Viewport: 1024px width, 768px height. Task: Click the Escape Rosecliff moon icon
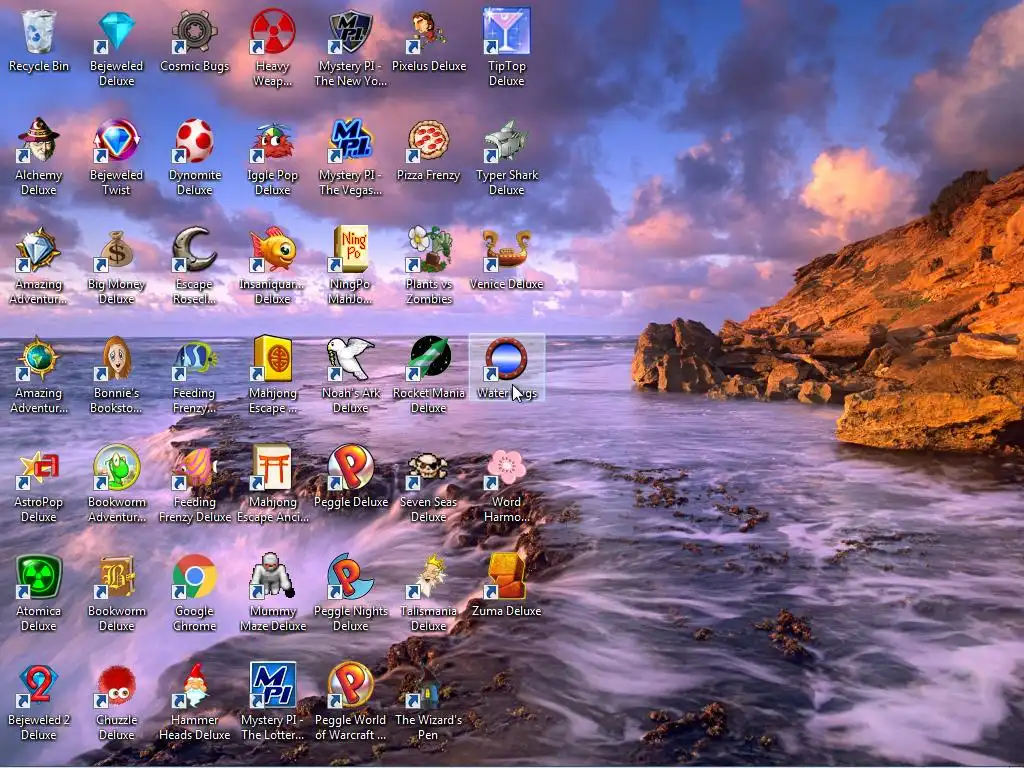tap(194, 249)
